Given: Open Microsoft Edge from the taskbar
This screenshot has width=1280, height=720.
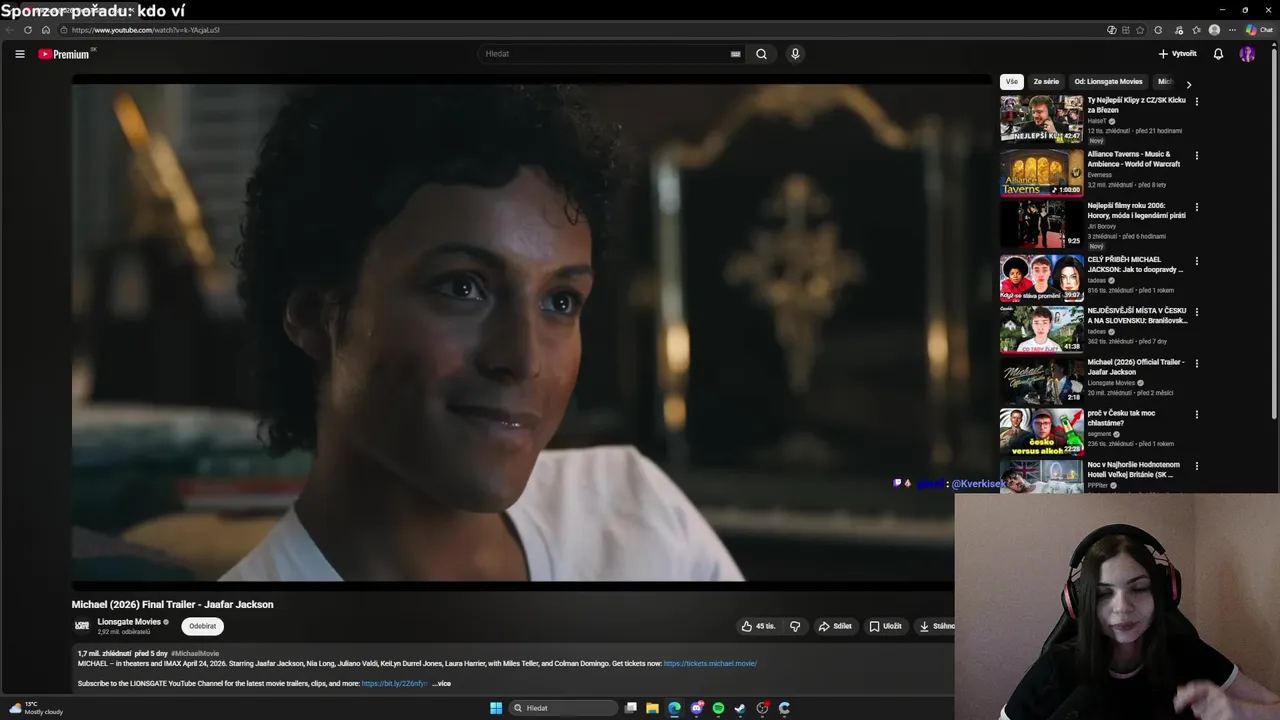Looking at the screenshot, I should pos(674,708).
